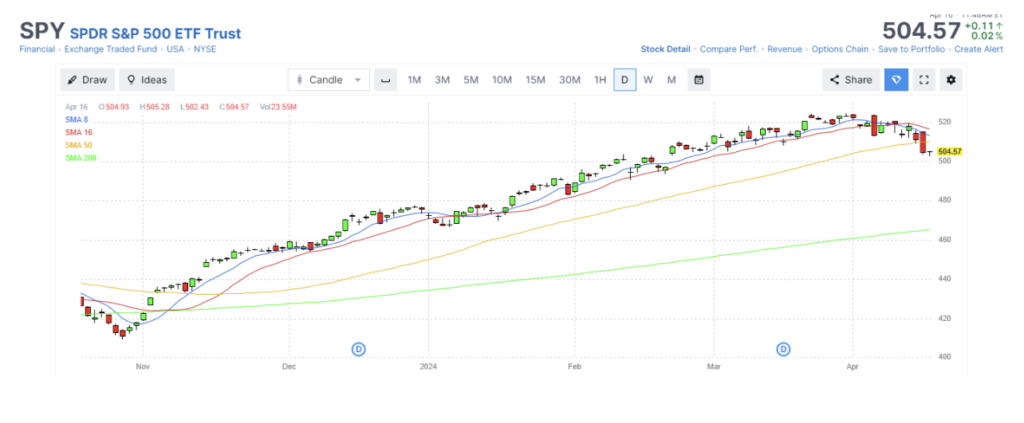Click the Financial sector link
The height and width of the screenshot is (423, 1024).
(37, 49)
